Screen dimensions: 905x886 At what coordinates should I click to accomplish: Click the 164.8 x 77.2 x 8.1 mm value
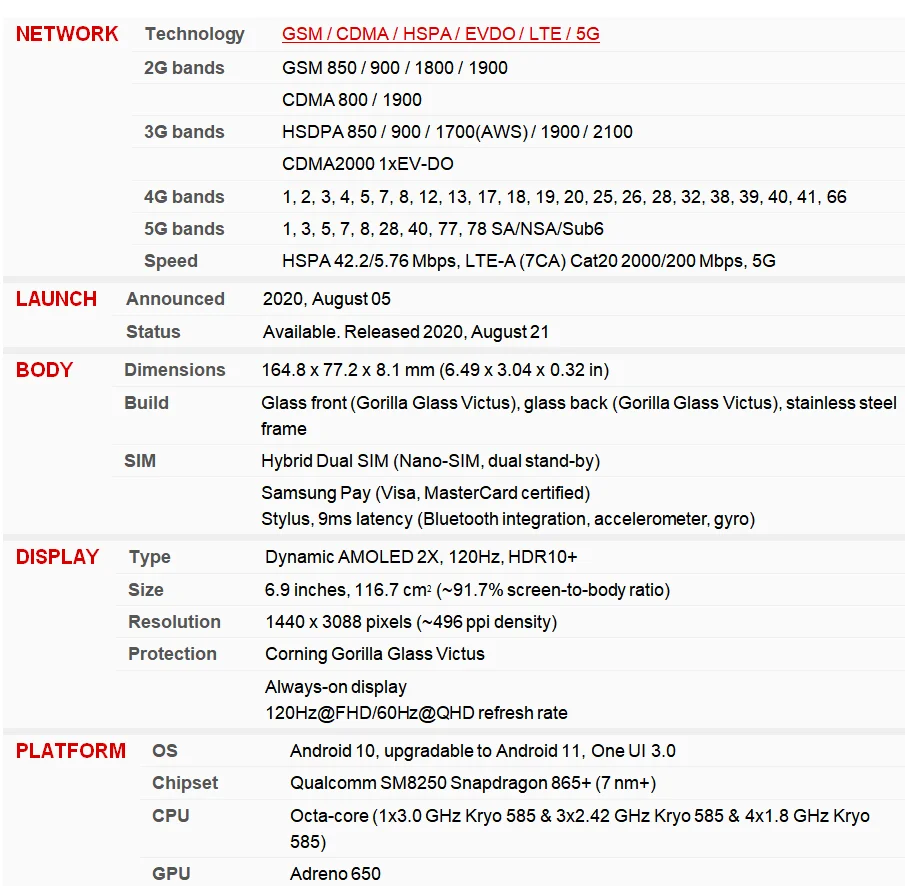[x=435, y=370]
